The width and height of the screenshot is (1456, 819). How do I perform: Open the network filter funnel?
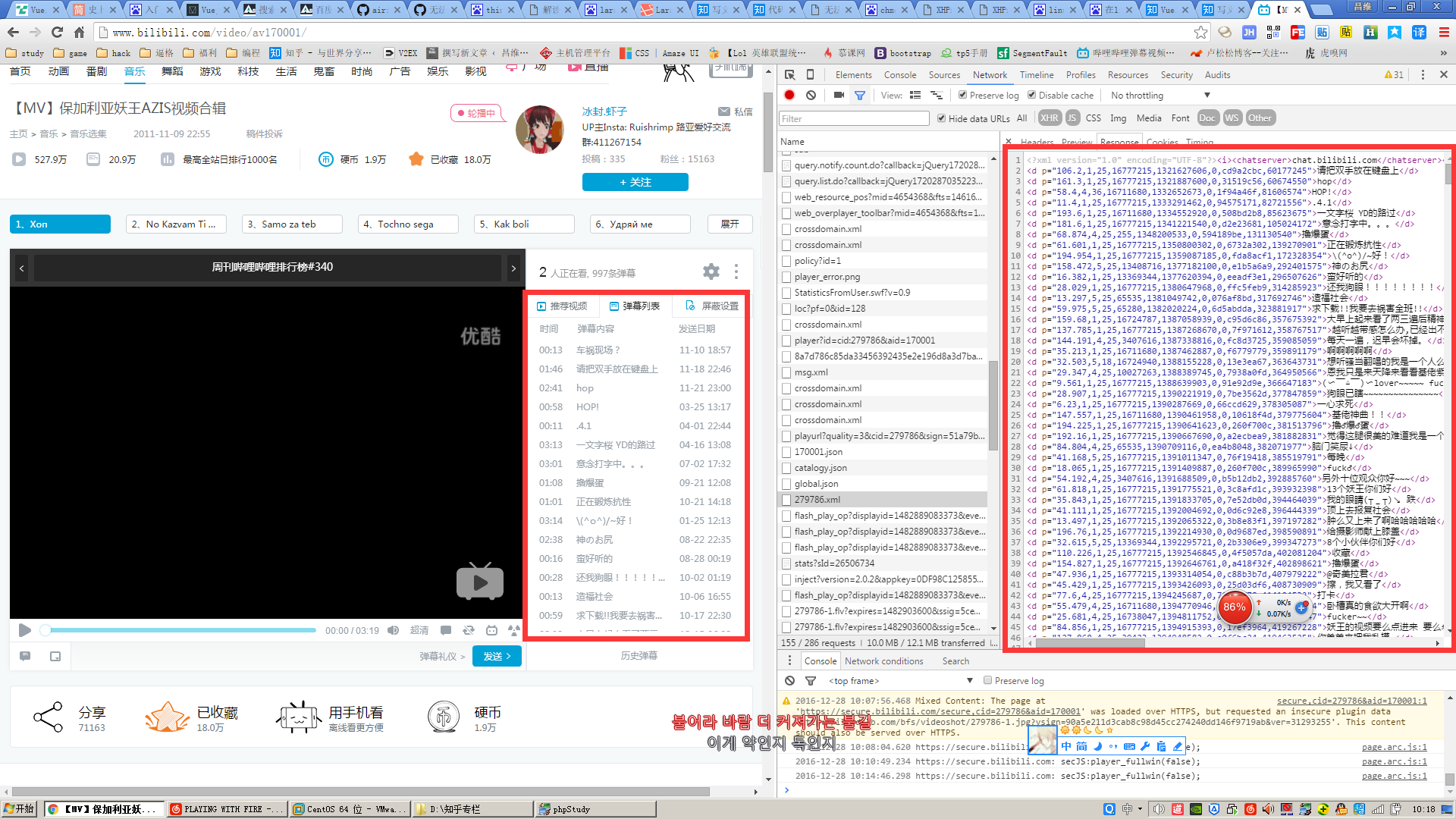860,95
